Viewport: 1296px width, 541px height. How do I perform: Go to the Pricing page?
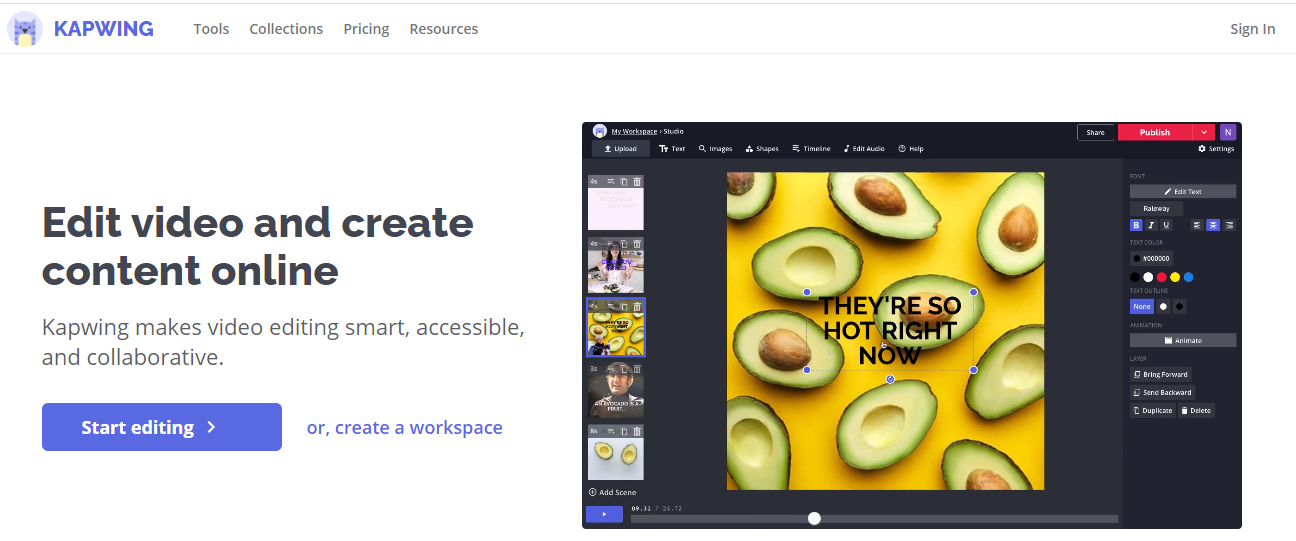point(366,29)
